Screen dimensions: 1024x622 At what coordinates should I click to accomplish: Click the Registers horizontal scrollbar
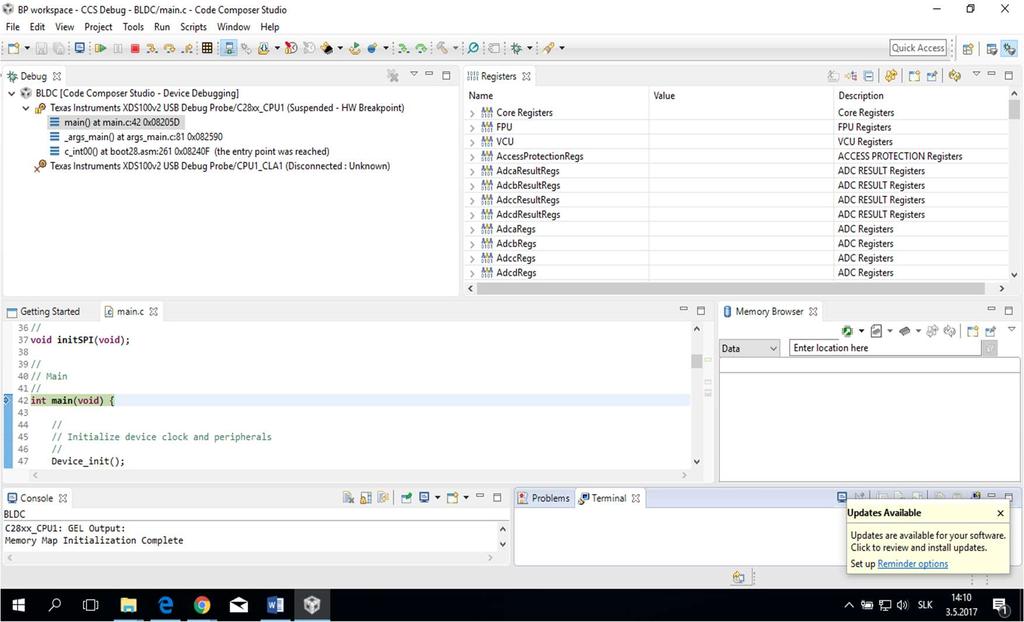(730, 288)
